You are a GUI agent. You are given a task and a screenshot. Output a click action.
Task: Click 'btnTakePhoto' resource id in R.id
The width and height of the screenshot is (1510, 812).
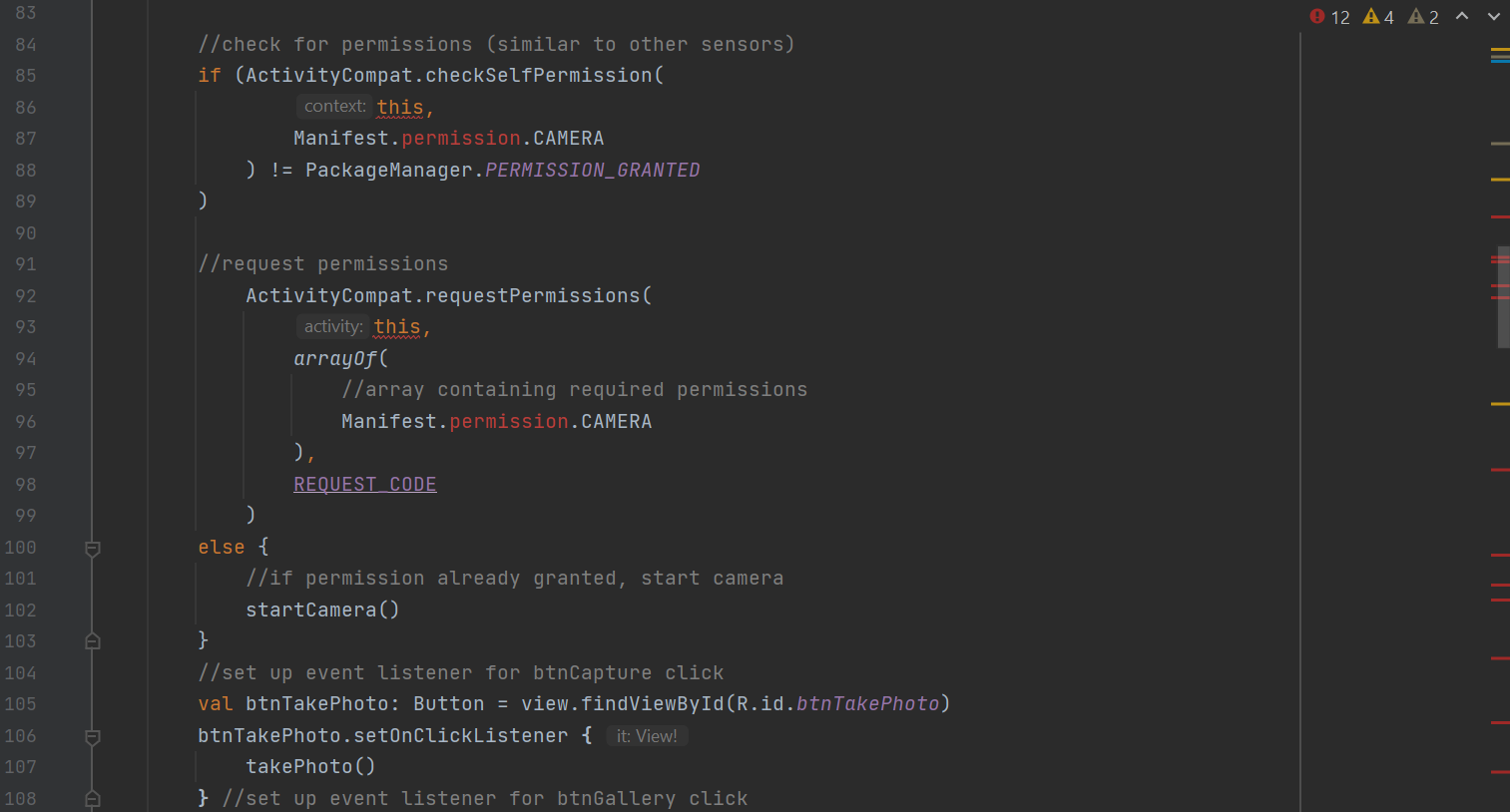(x=868, y=704)
